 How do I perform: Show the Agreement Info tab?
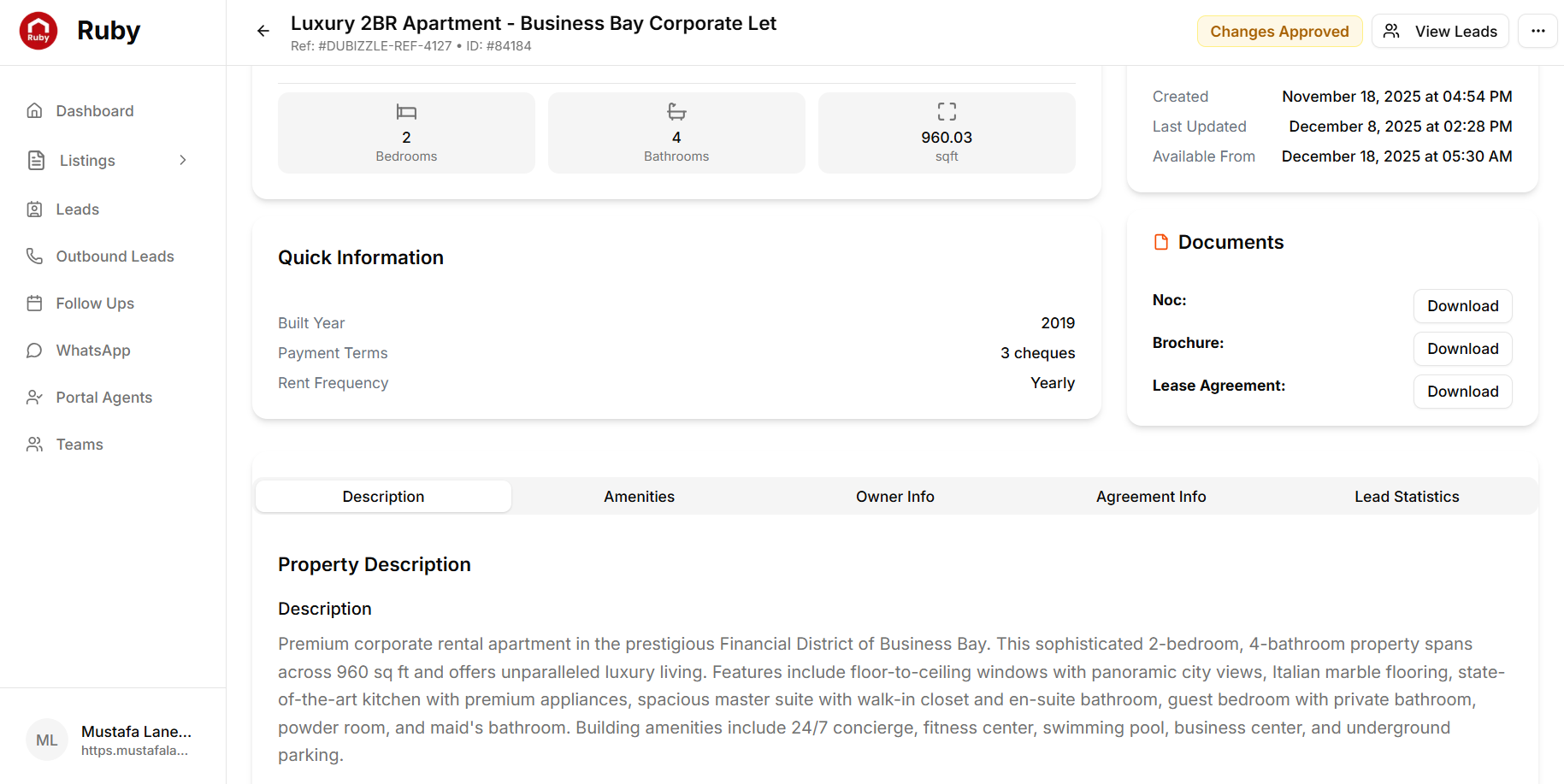[1150, 497]
